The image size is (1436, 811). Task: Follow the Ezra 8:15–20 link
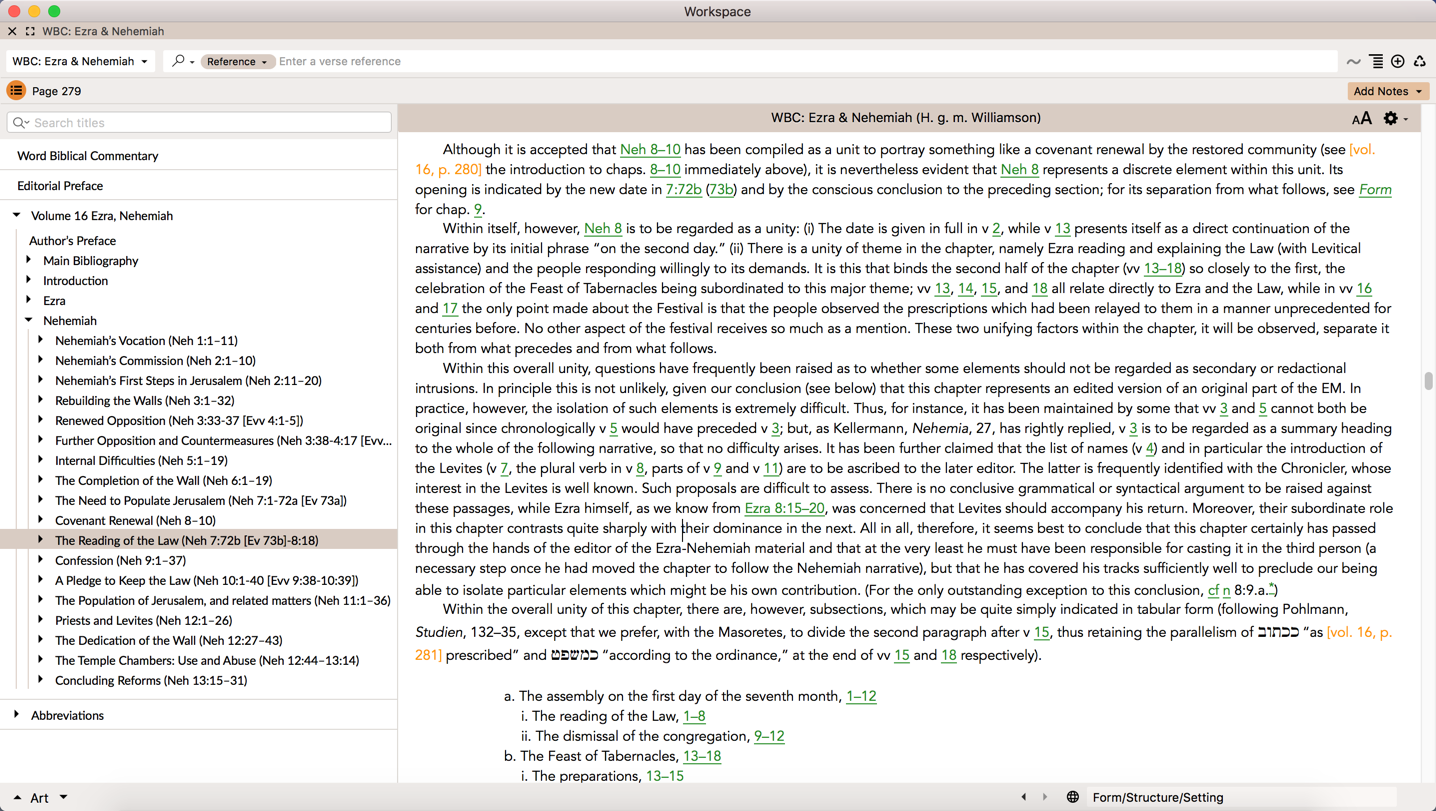click(784, 508)
